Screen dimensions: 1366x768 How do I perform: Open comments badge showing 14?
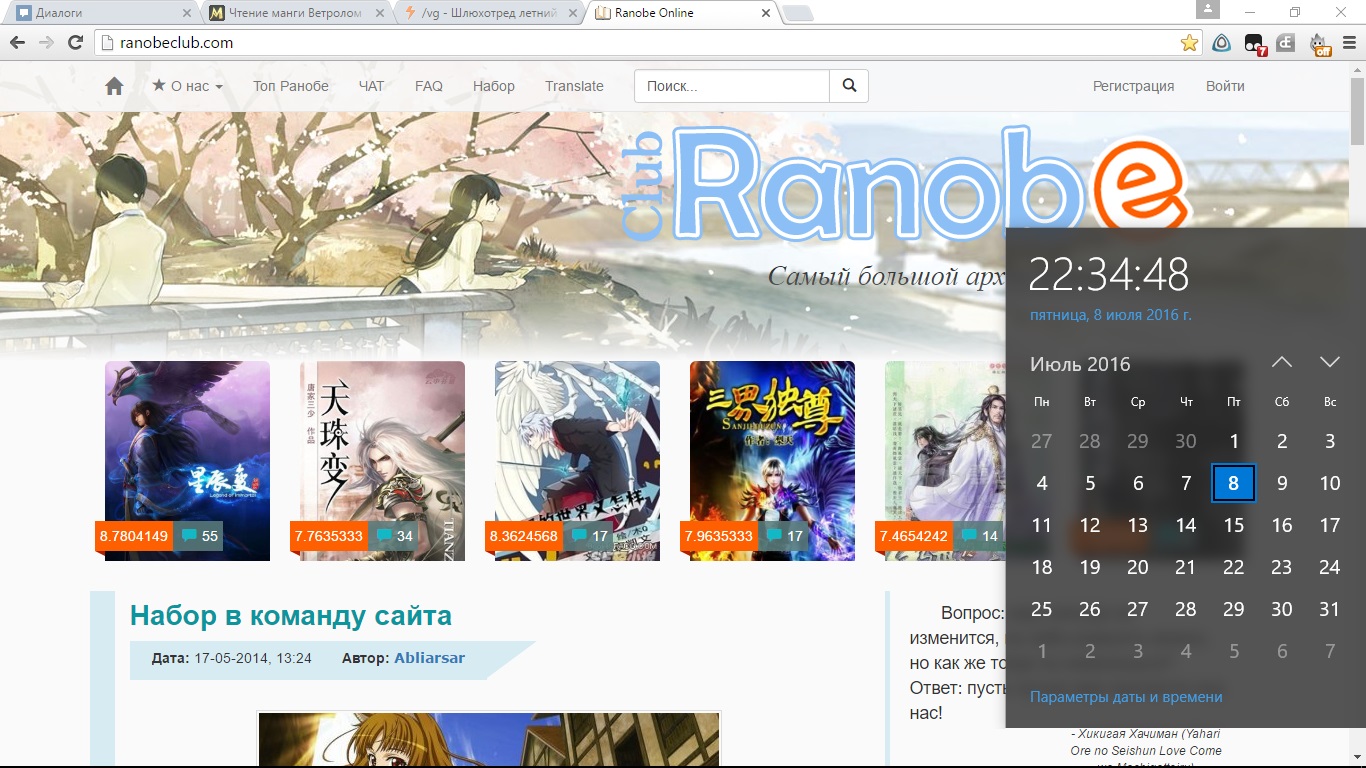point(979,536)
